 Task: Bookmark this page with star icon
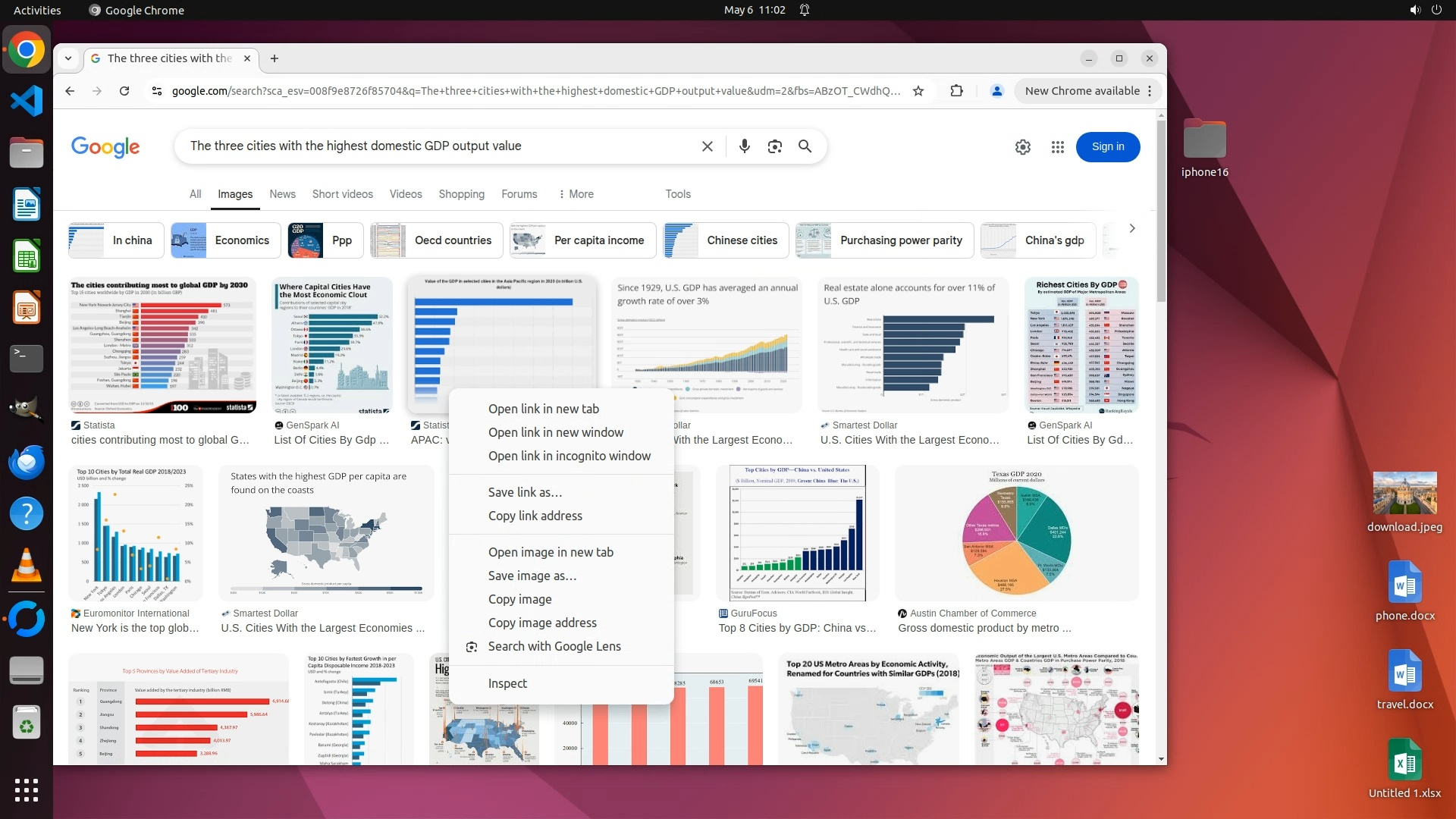coord(918,91)
